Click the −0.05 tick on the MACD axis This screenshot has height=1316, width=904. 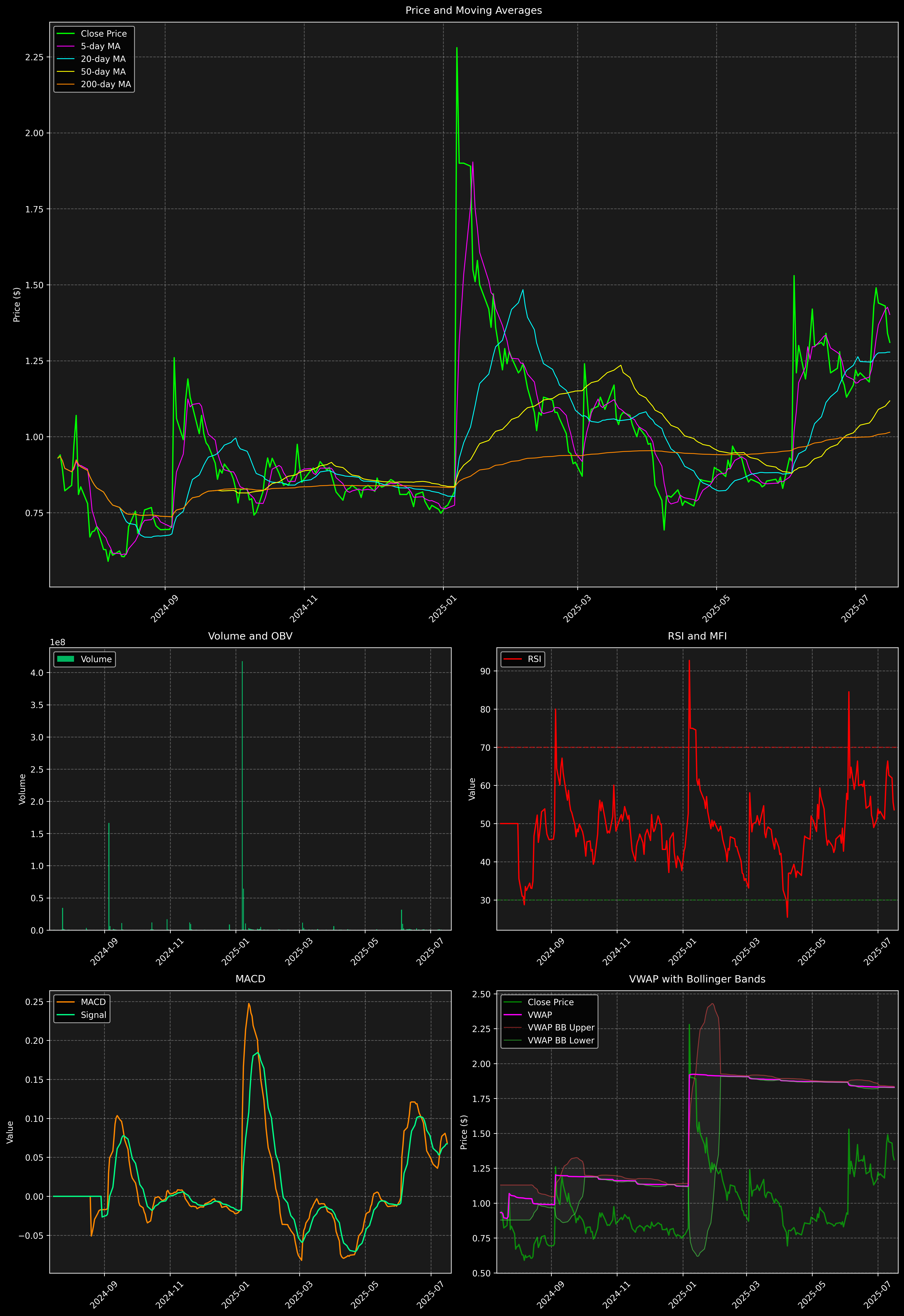pyautogui.click(x=31, y=1236)
